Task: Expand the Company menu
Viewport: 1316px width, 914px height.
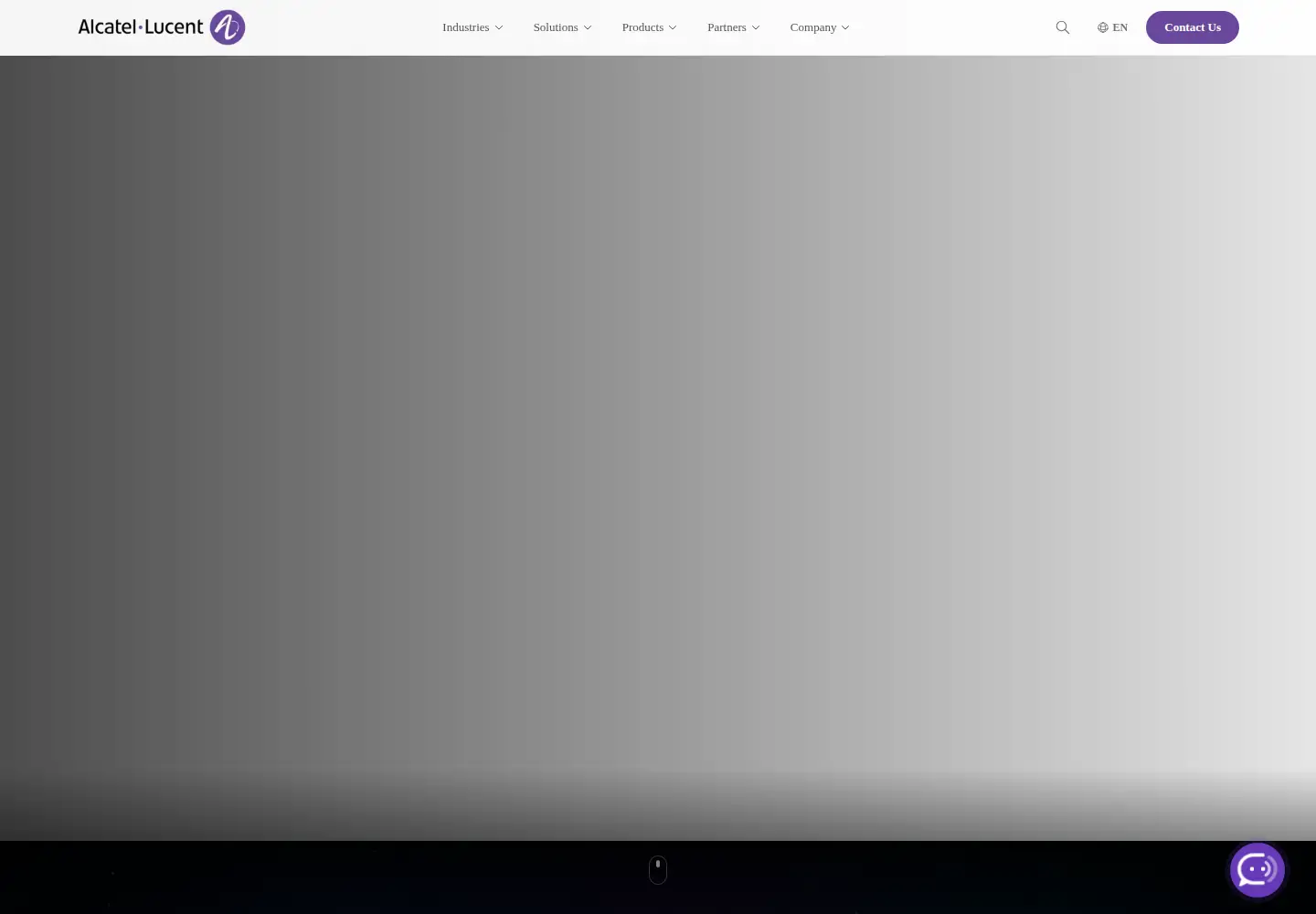Action: pyautogui.click(x=820, y=27)
